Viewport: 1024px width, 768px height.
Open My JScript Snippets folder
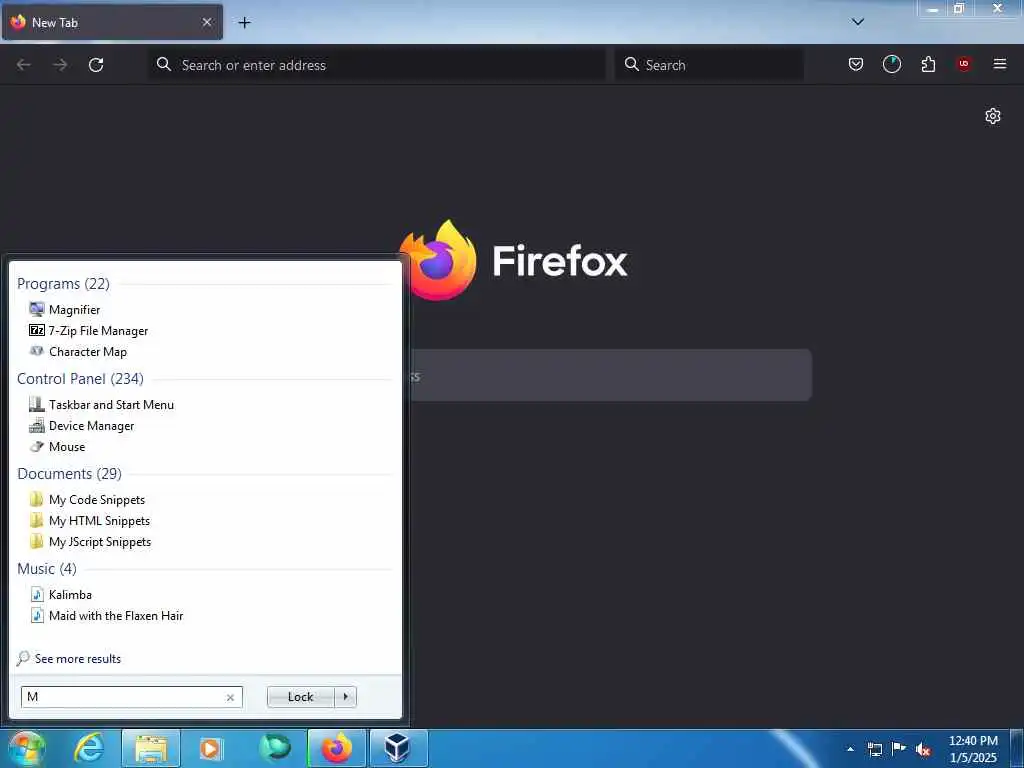coord(91,541)
